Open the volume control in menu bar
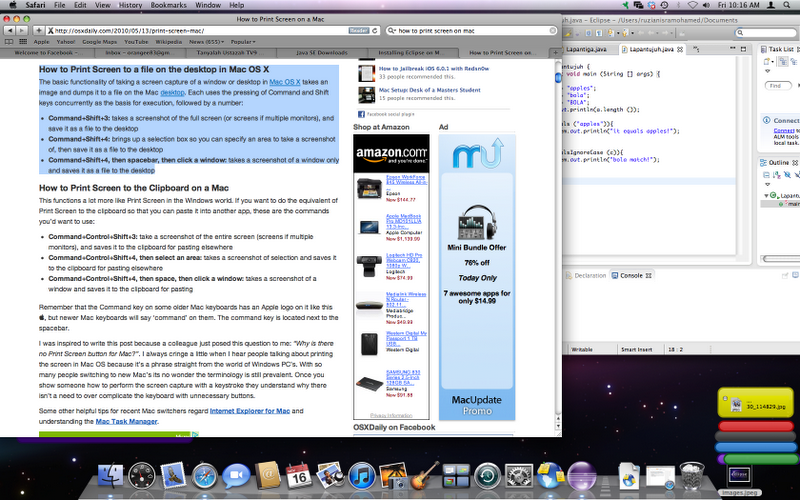The width and height of the screenshot is (800, 500). pyautogui.click(x=706, y=5)
